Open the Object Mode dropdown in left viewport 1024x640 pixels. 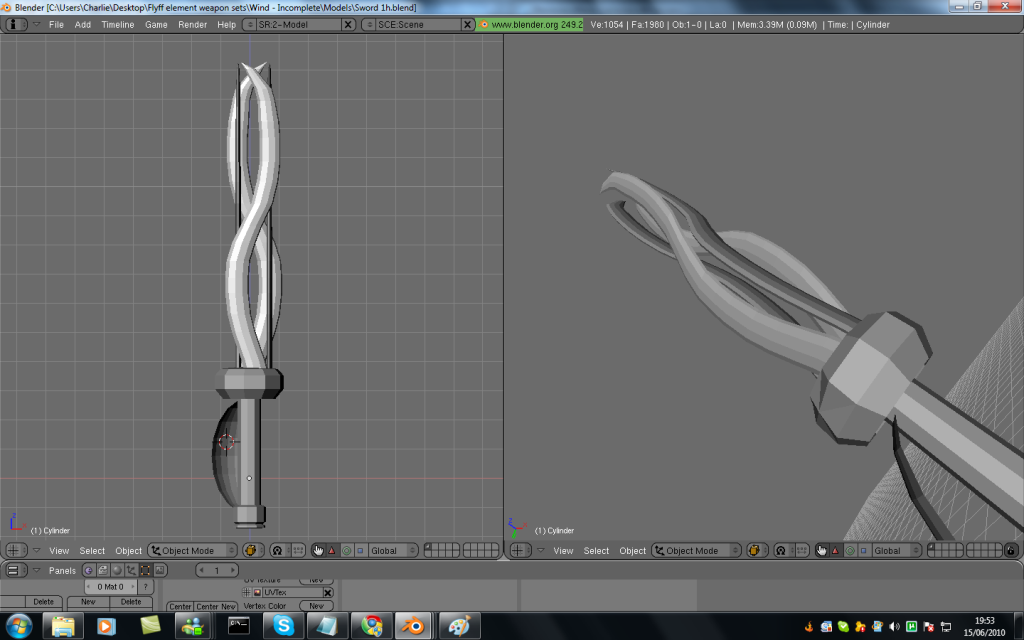pos(193,551)
